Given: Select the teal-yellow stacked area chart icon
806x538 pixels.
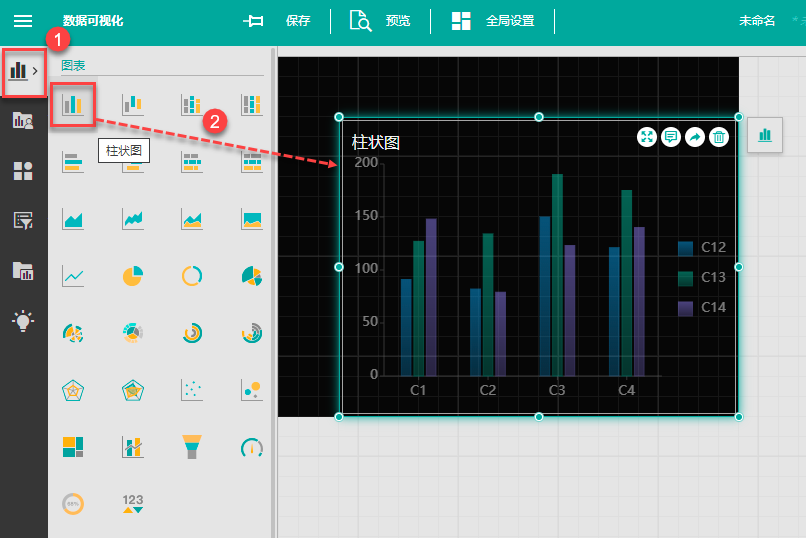Looking at the screenshot, I should 192,219.
